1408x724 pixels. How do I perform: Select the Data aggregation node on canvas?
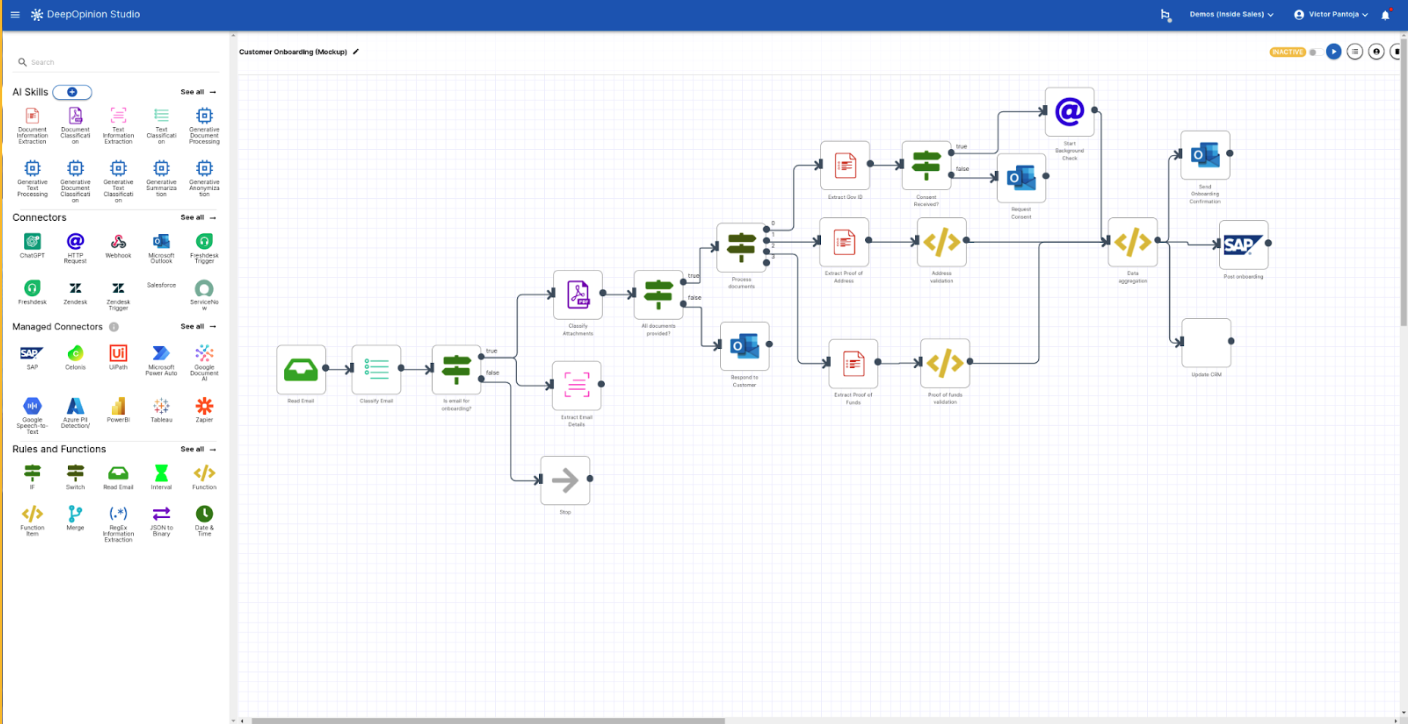tap(1132, 242)
